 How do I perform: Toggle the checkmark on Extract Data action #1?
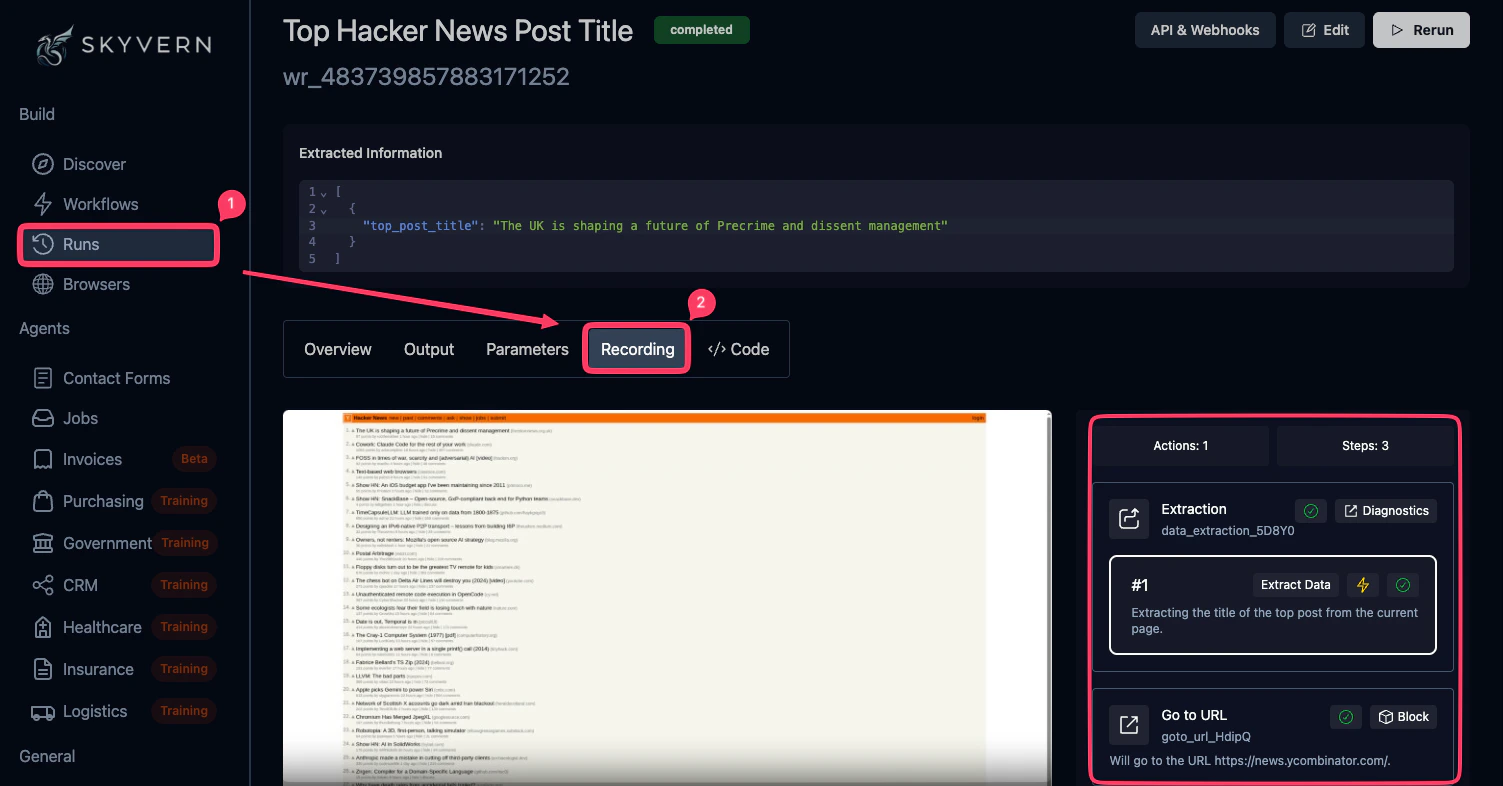pyautogui.click(x=1402, y=584)
